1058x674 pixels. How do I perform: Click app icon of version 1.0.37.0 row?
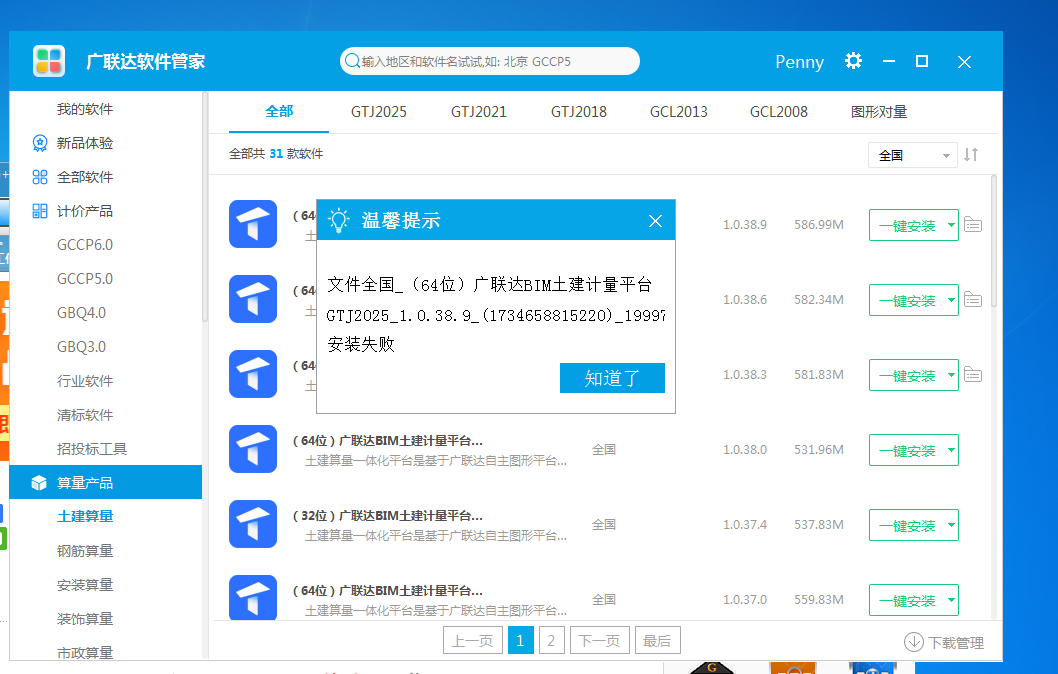[253, 598]
